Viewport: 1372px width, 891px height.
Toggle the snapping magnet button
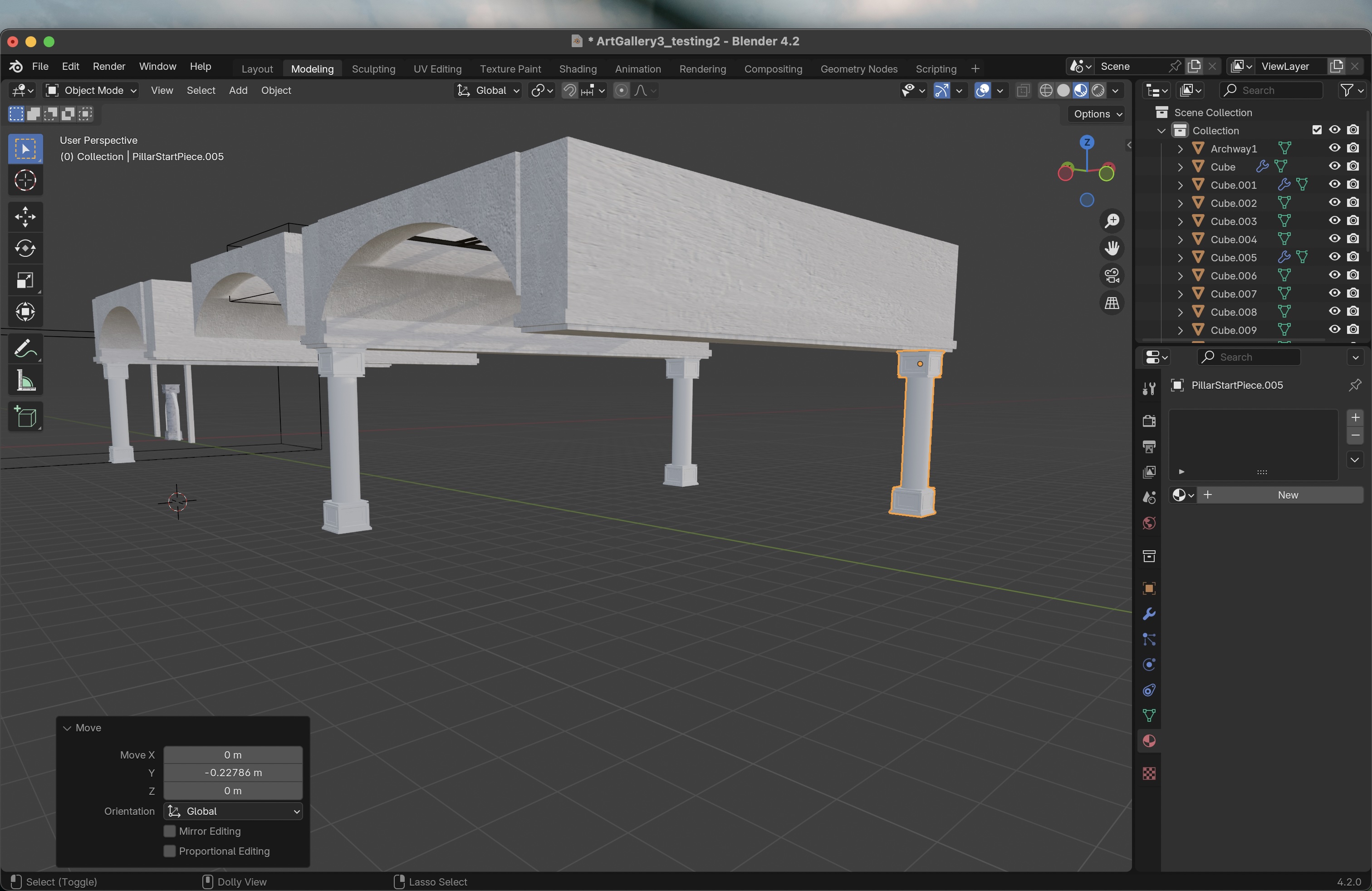569,90
